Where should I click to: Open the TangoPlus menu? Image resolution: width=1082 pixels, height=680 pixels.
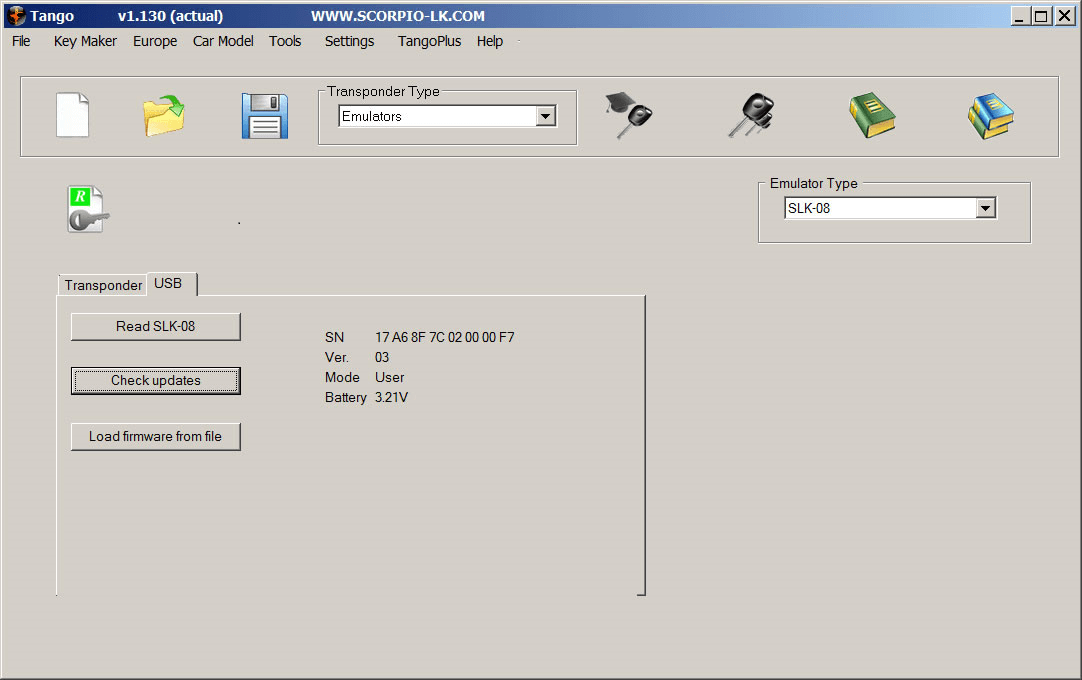pyautogui.click(x=429, y=41)
